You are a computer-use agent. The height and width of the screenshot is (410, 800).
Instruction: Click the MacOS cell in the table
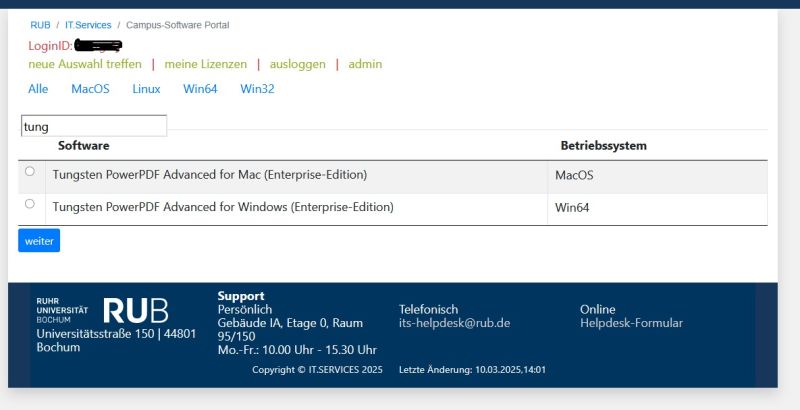574,175
